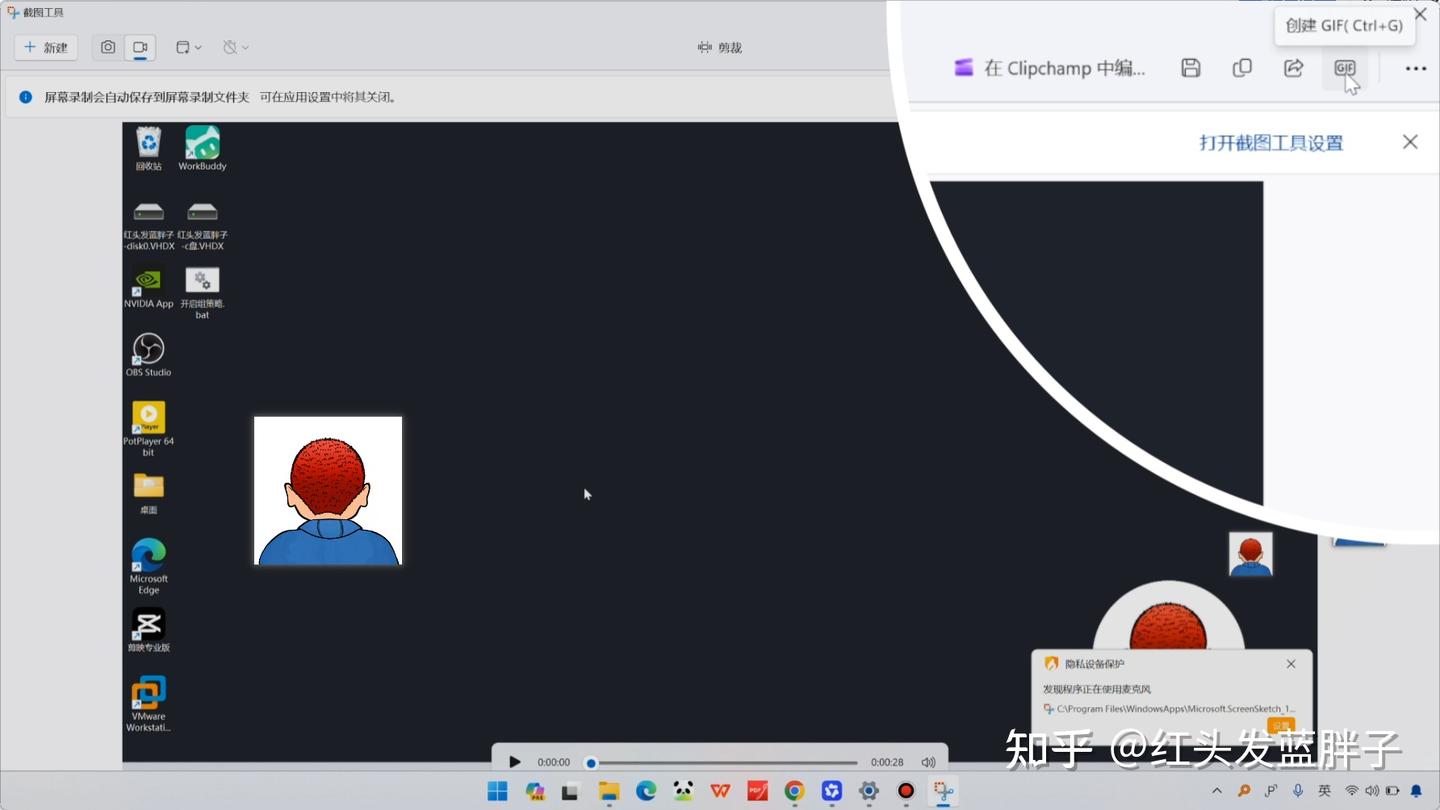Click 在 Clipchamp 中编辑 edit button
This screenshot has width=1440, height=810.
tap(1050, 68)
